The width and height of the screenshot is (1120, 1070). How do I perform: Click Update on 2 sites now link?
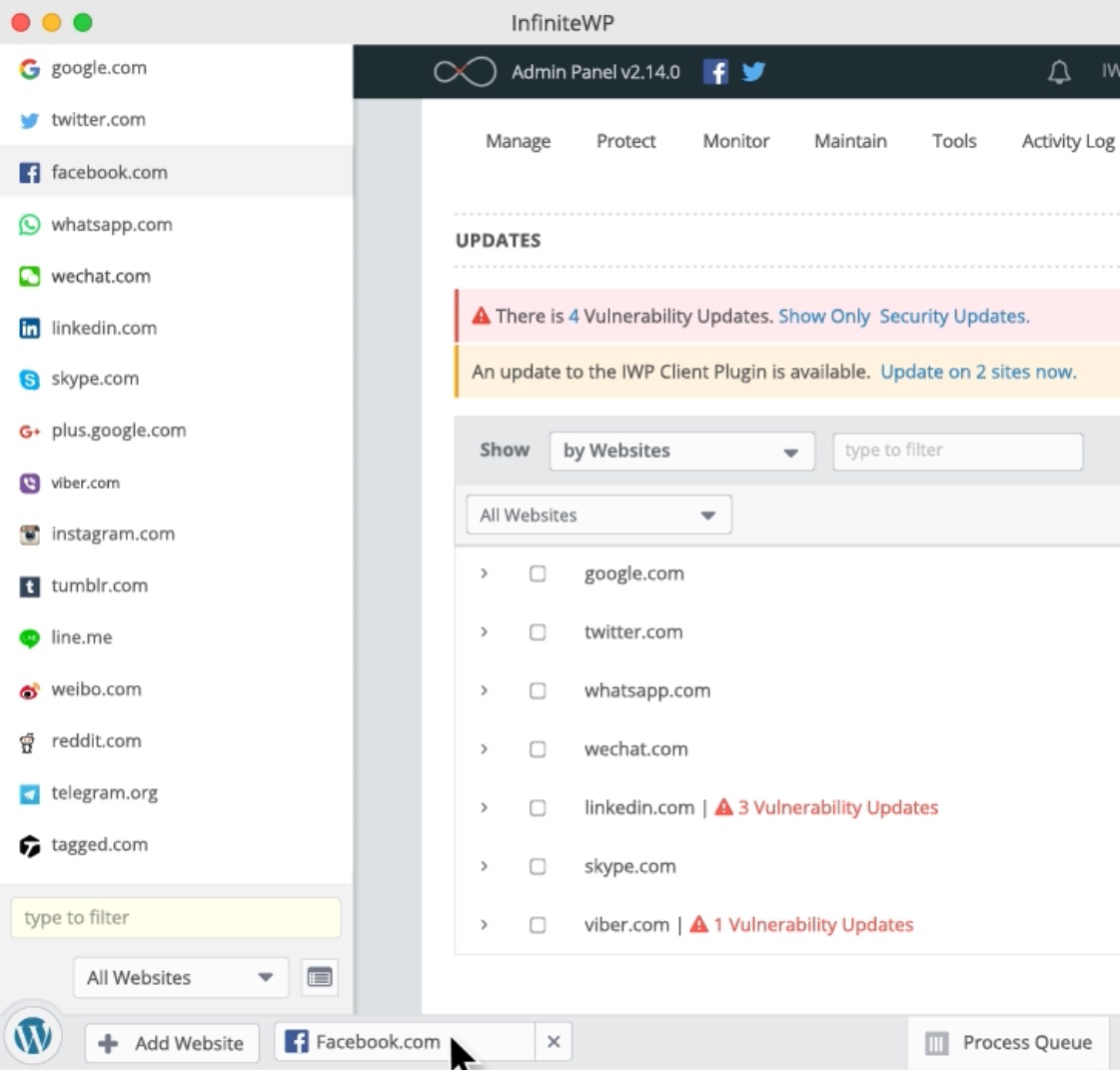(x=978, y=372)
